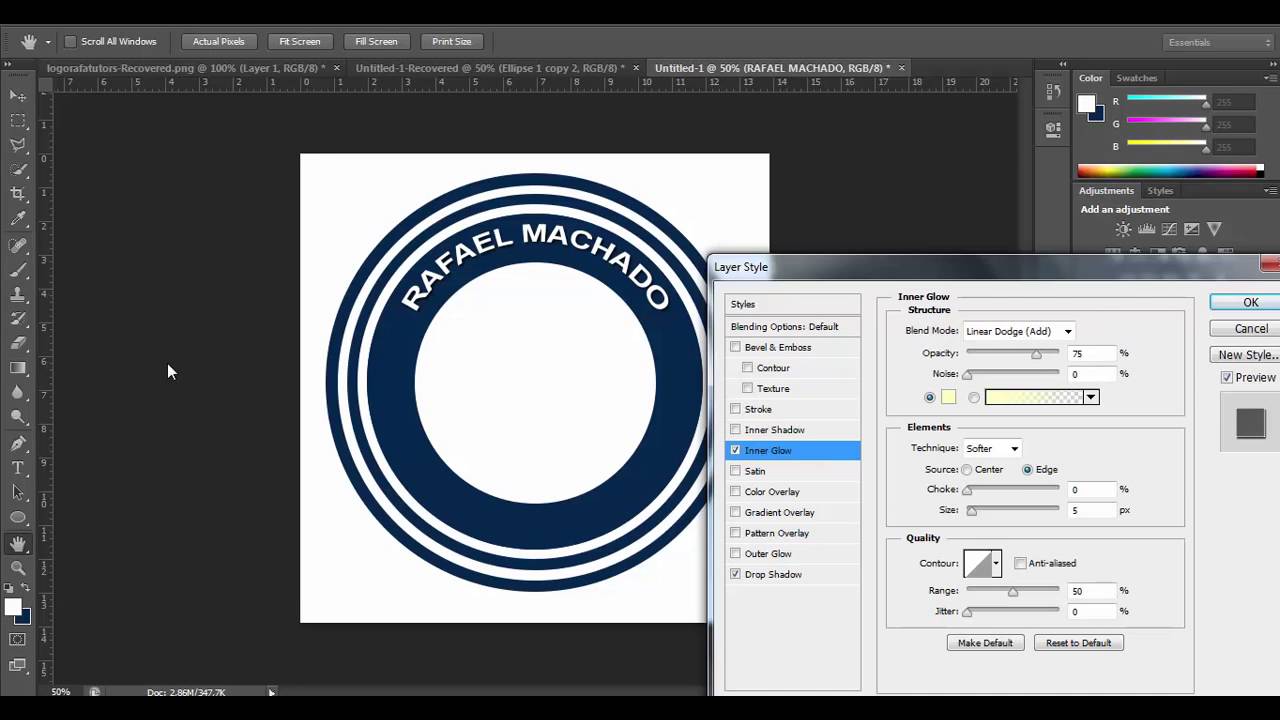Enable Bevel & Emboss style checkbox
1280x720 pixels.
click(x=736, y=347)
